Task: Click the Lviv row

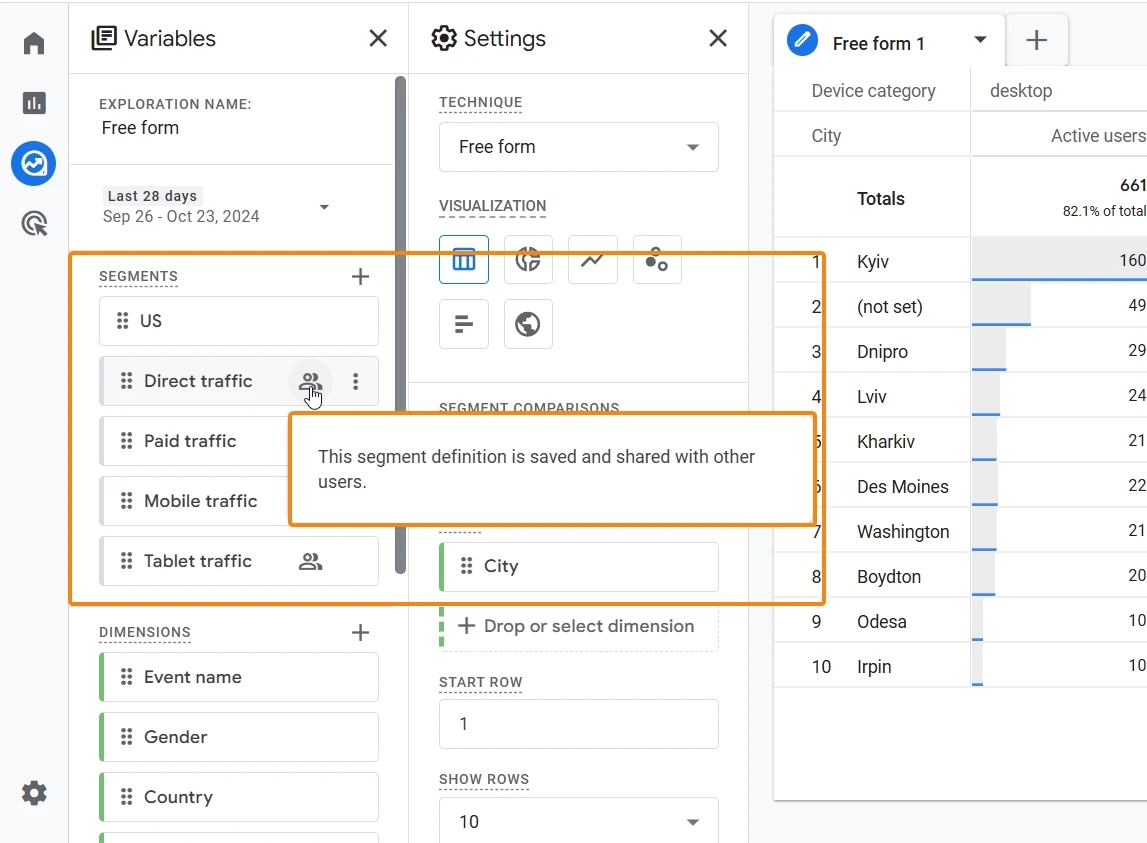Action: pyautogui.click(x=960, y=397)
